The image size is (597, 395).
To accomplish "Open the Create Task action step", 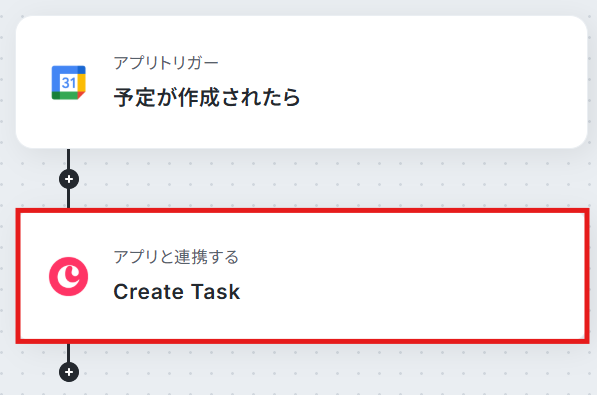I will tap(302, 276).
